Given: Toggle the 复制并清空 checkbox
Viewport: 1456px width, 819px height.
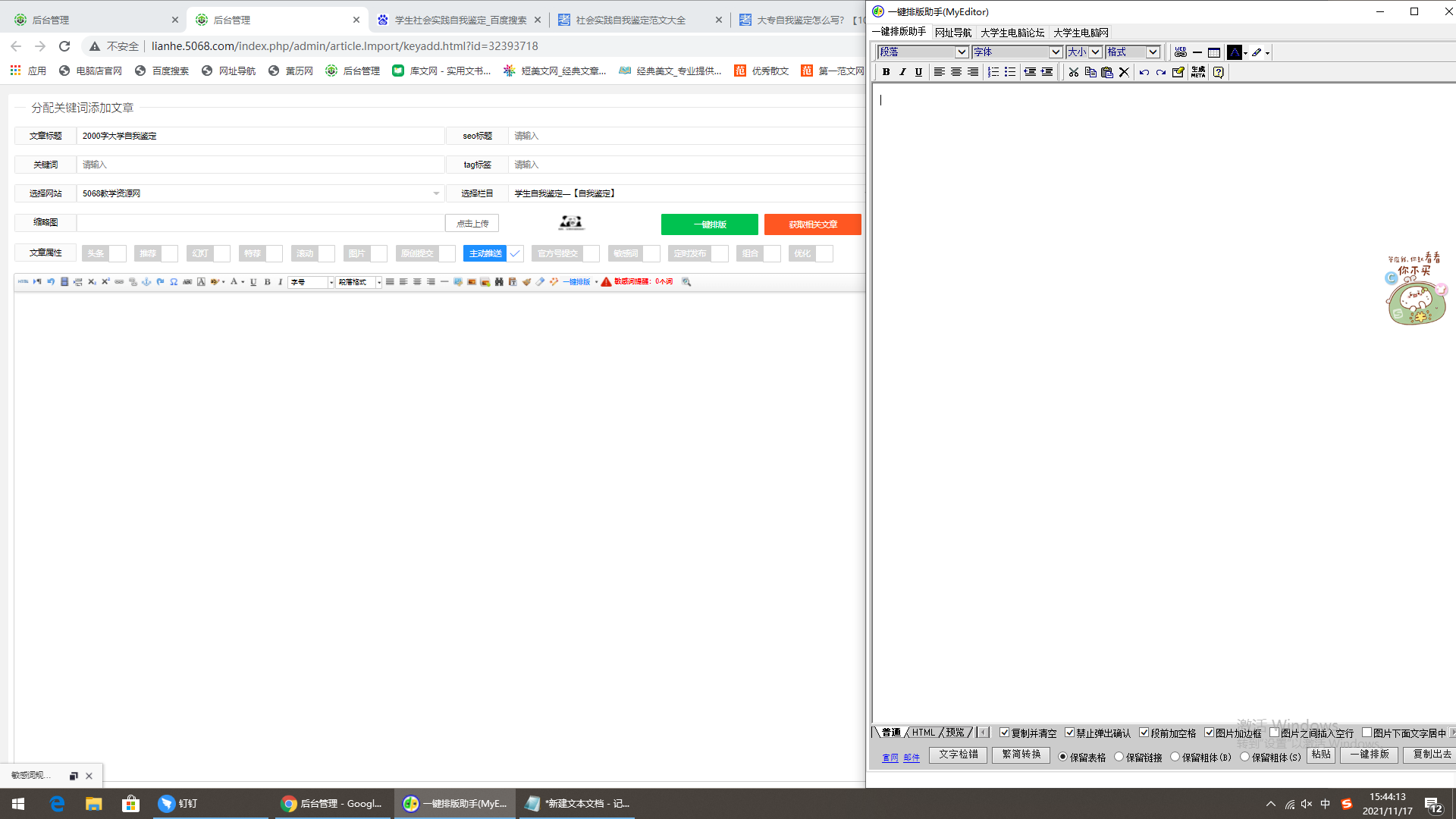Looking at the screenshot, I should click(1005, 733).
